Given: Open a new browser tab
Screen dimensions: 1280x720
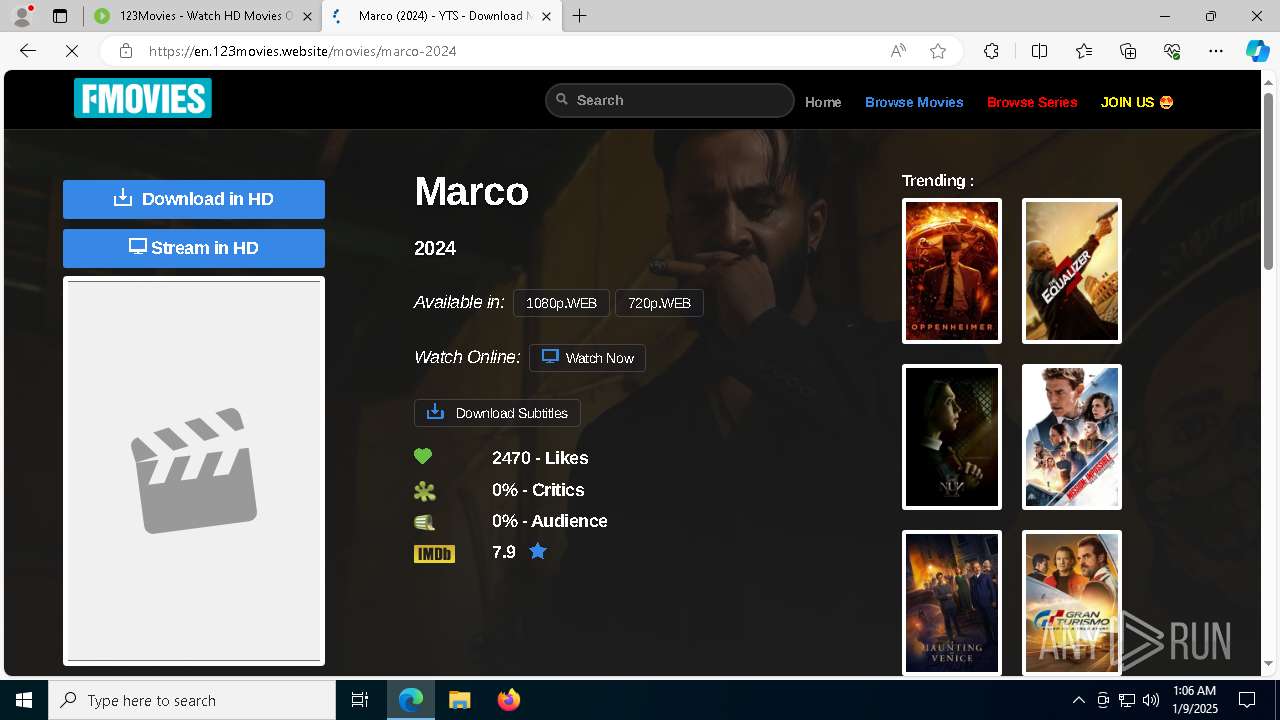Looking at the screenshot, I should (580, 16).
